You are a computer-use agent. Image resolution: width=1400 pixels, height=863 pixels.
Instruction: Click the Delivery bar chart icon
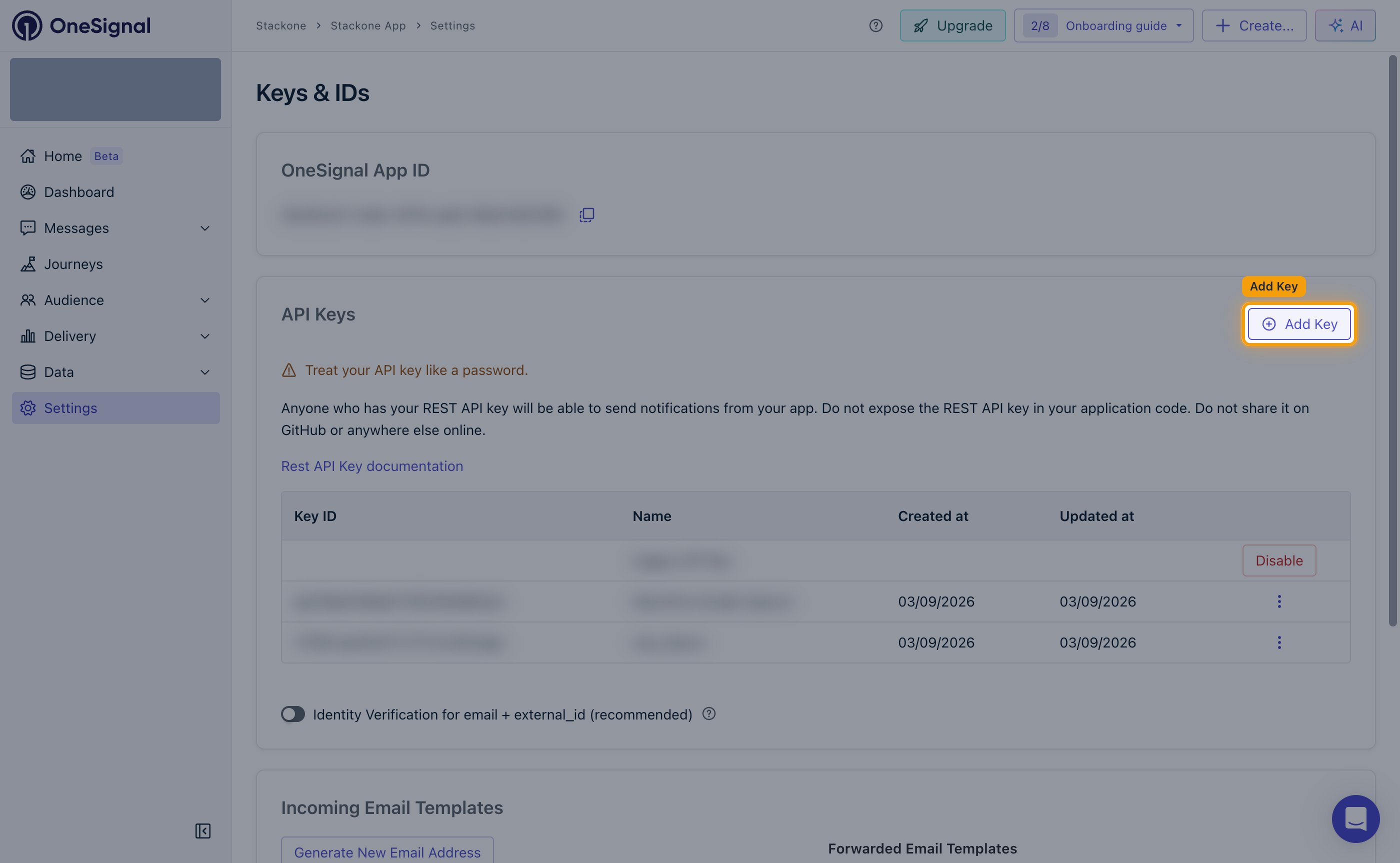[28, 336]
